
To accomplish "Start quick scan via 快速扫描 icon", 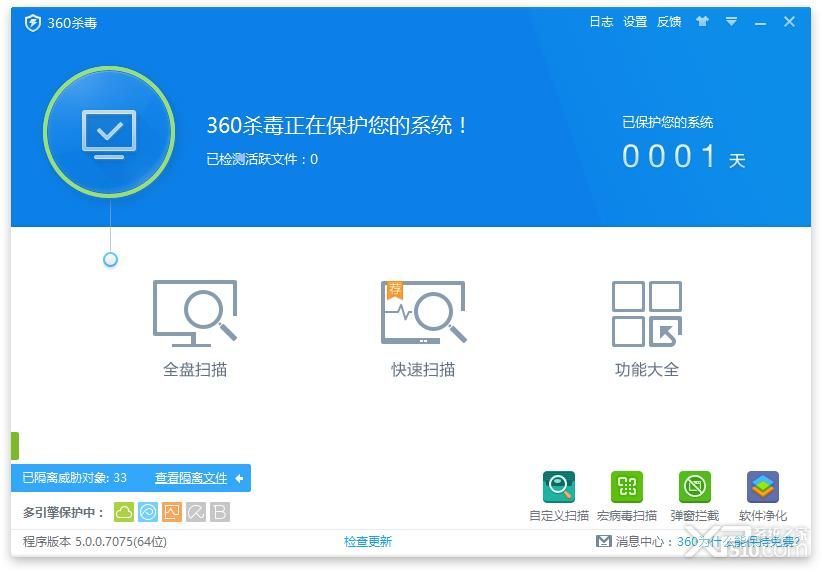I will 423,313.
